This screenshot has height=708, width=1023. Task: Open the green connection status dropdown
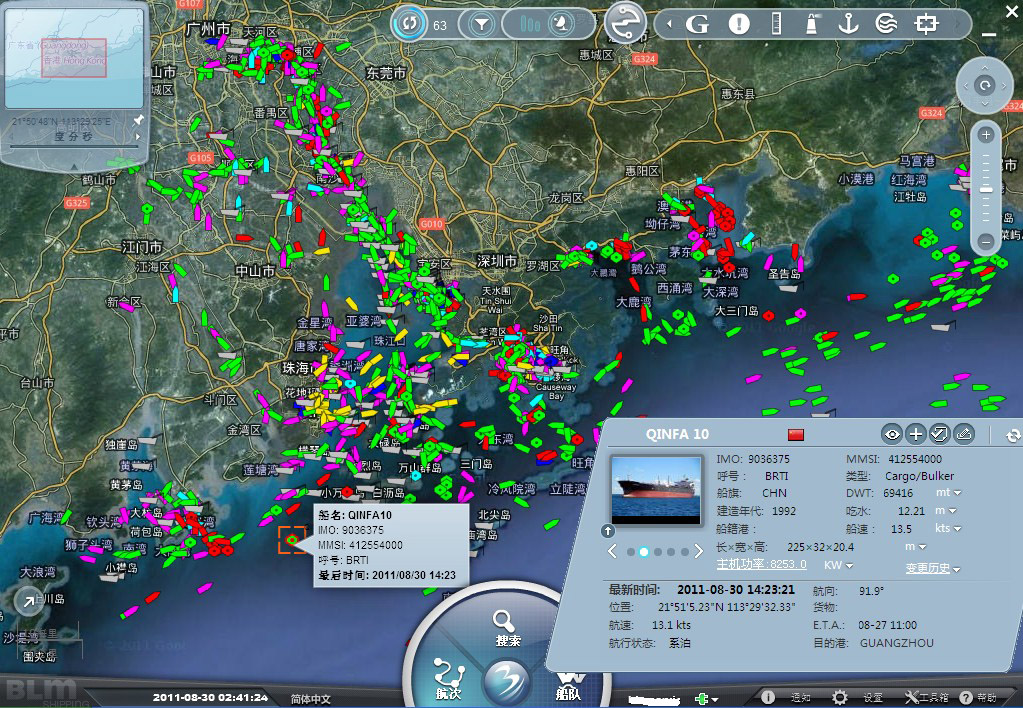706,698
